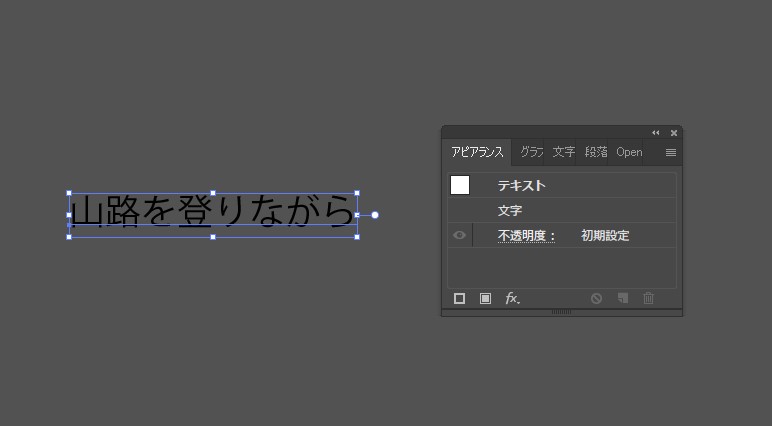Click bottom-center handle of text bounding box
Viewport: 772px width, 426px height.
[x=213, y=237]
